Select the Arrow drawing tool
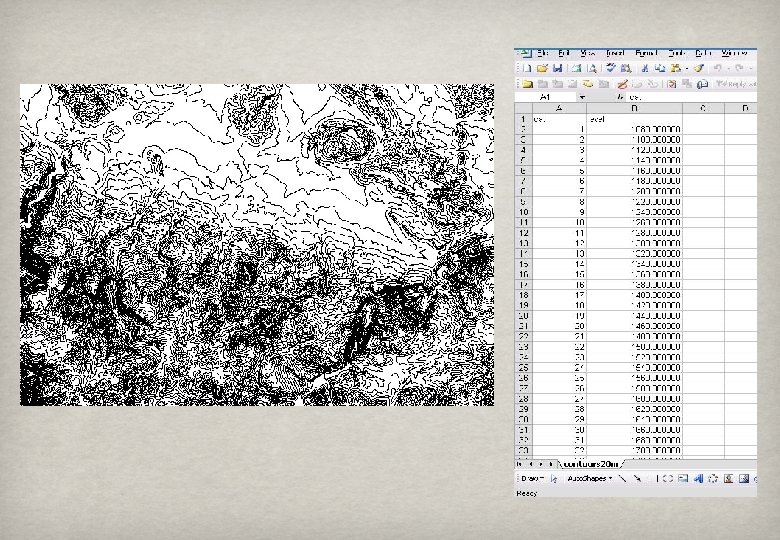Image resolution: width=780 pixels, height=540 pixels. pos(637,479)
